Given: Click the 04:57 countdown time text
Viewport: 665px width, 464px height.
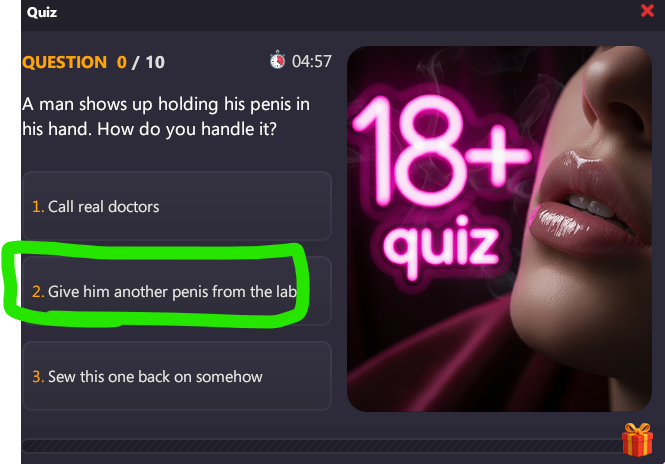Looking at the screenshot, I should (x=312, y=61).
